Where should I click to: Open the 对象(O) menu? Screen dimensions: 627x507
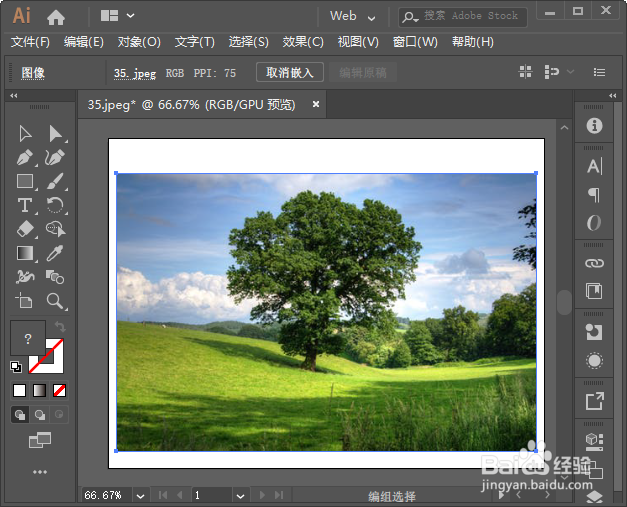click(139, 42)
